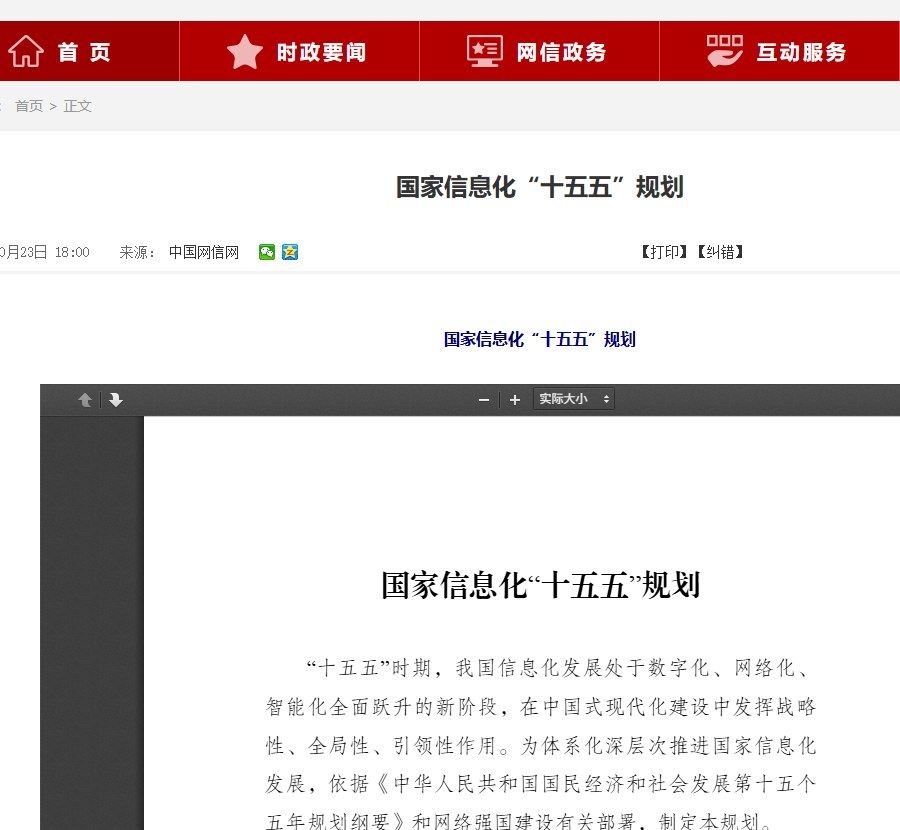Click the 正文 breadcrumb text
The width and height of the screenshot is (900, 830).
tap(77, 106)
